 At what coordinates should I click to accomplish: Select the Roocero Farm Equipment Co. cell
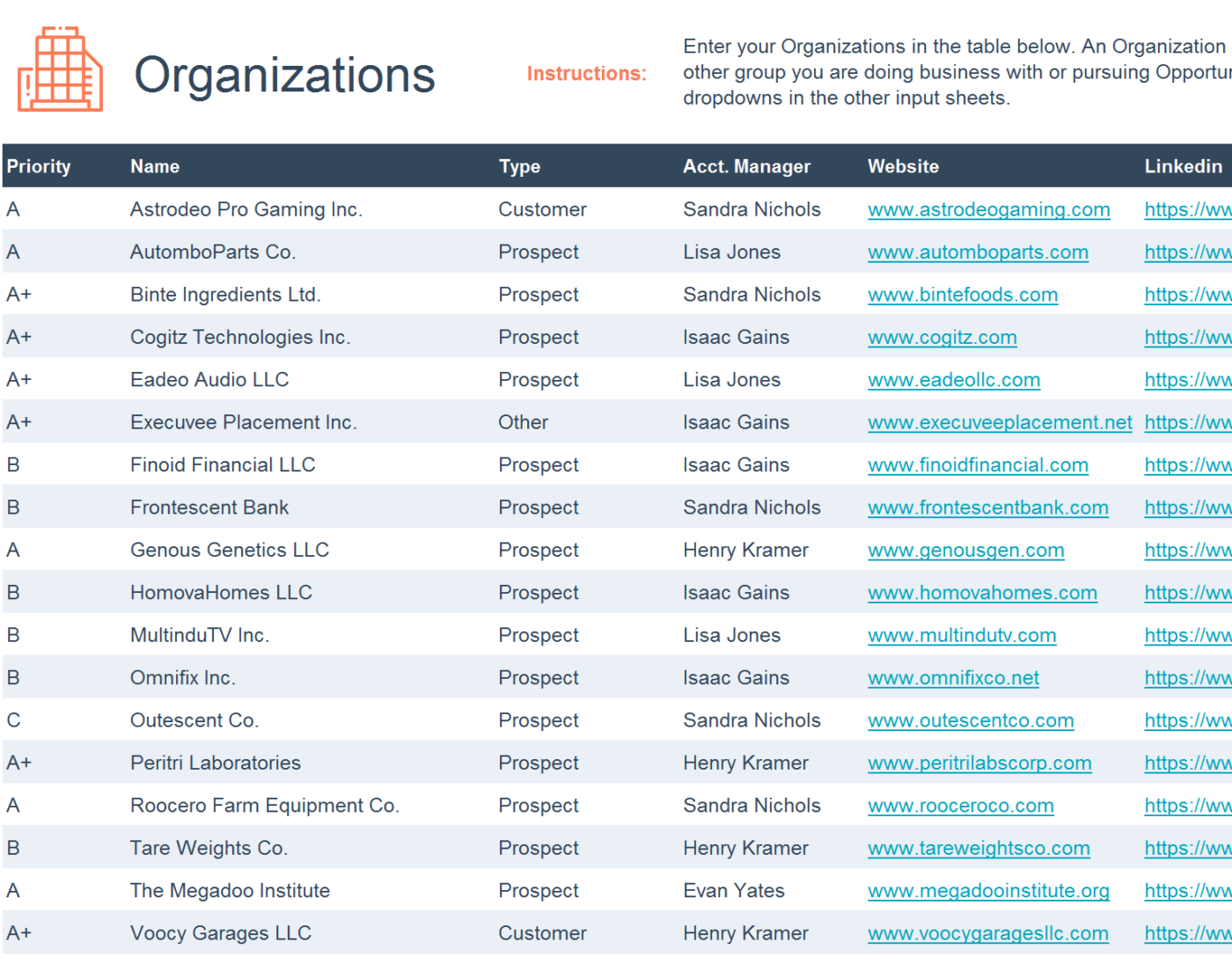pos(265,806)
